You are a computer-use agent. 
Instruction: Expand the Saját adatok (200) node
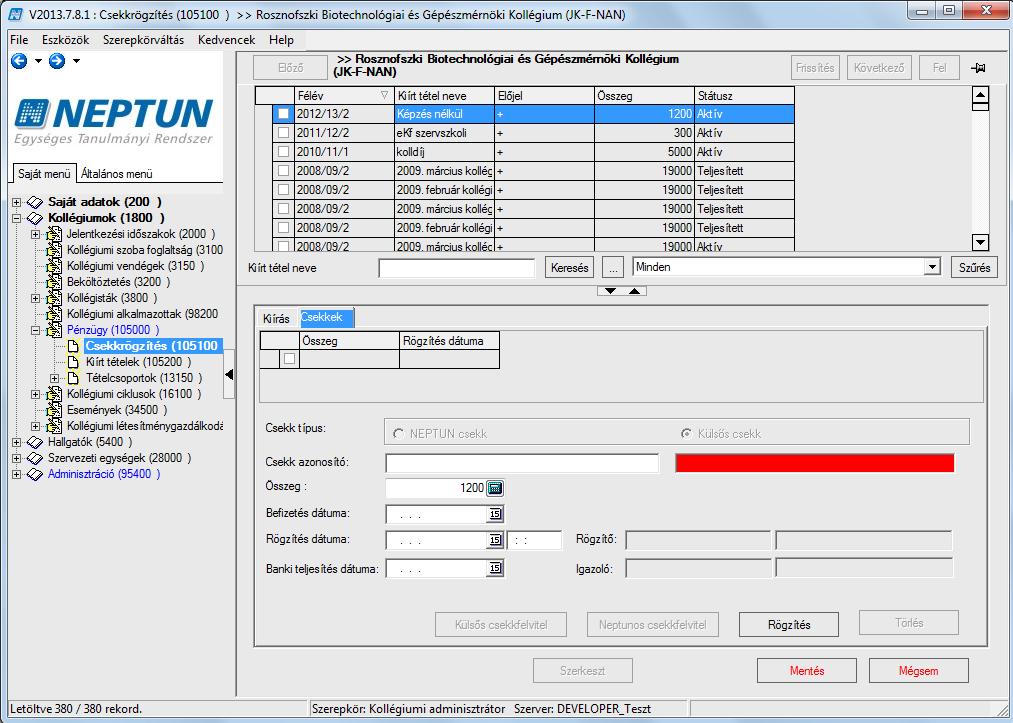tap(17, 202)
